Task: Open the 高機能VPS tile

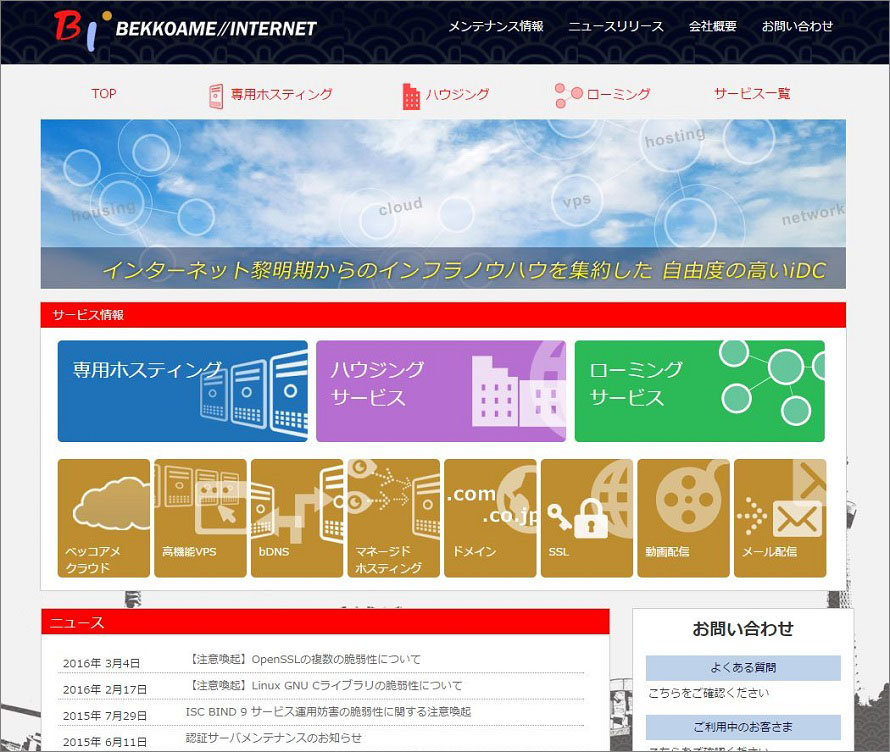Action: 200,518
